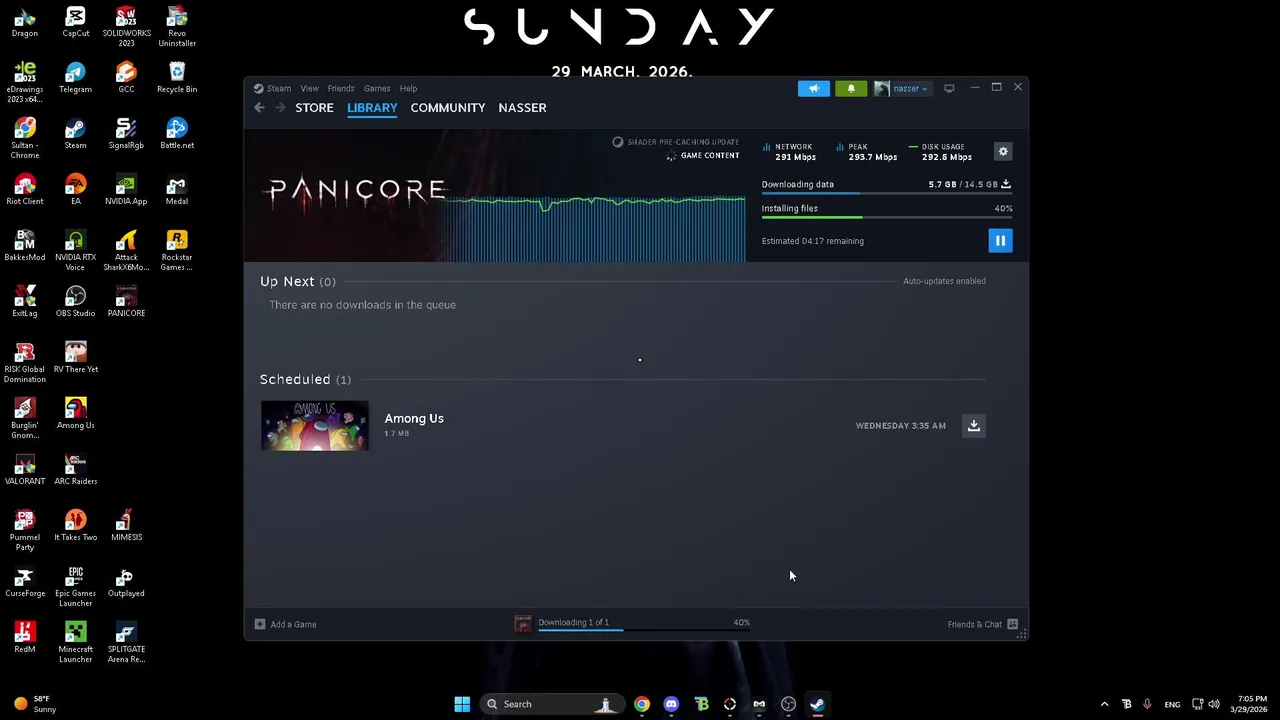Open the Help menu

coord(408,88)
